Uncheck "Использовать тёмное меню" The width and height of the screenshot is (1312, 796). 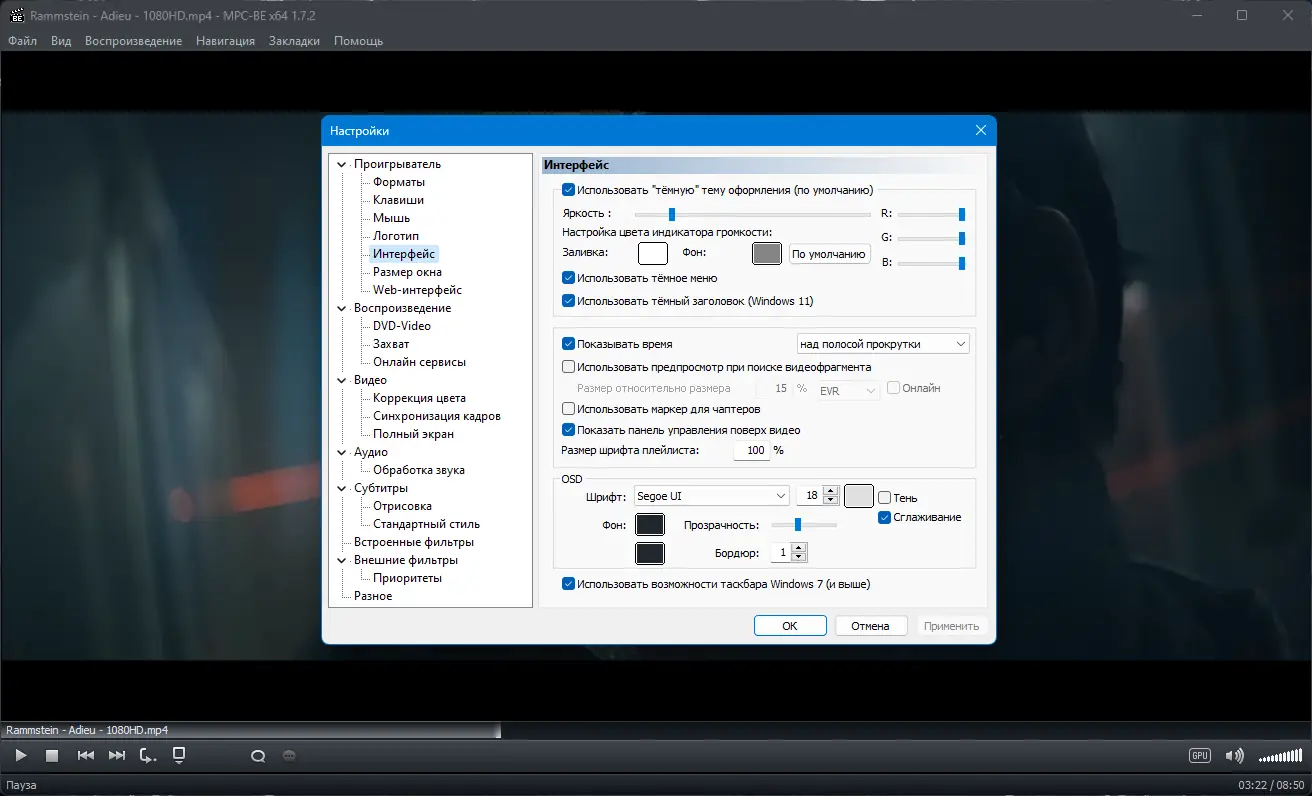pyautogui.click(x=568, y=278)
